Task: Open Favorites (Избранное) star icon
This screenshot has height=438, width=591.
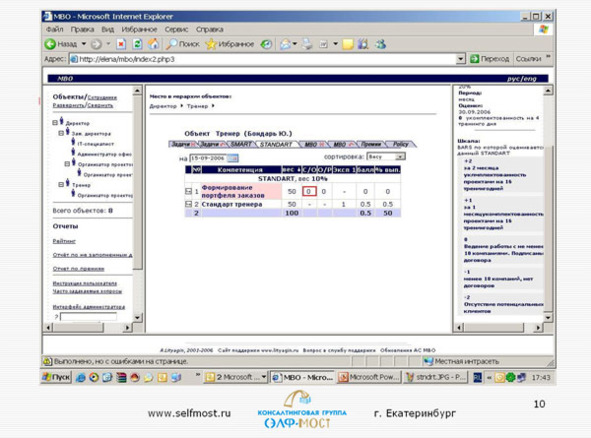Action: click(x=211, y=44)
